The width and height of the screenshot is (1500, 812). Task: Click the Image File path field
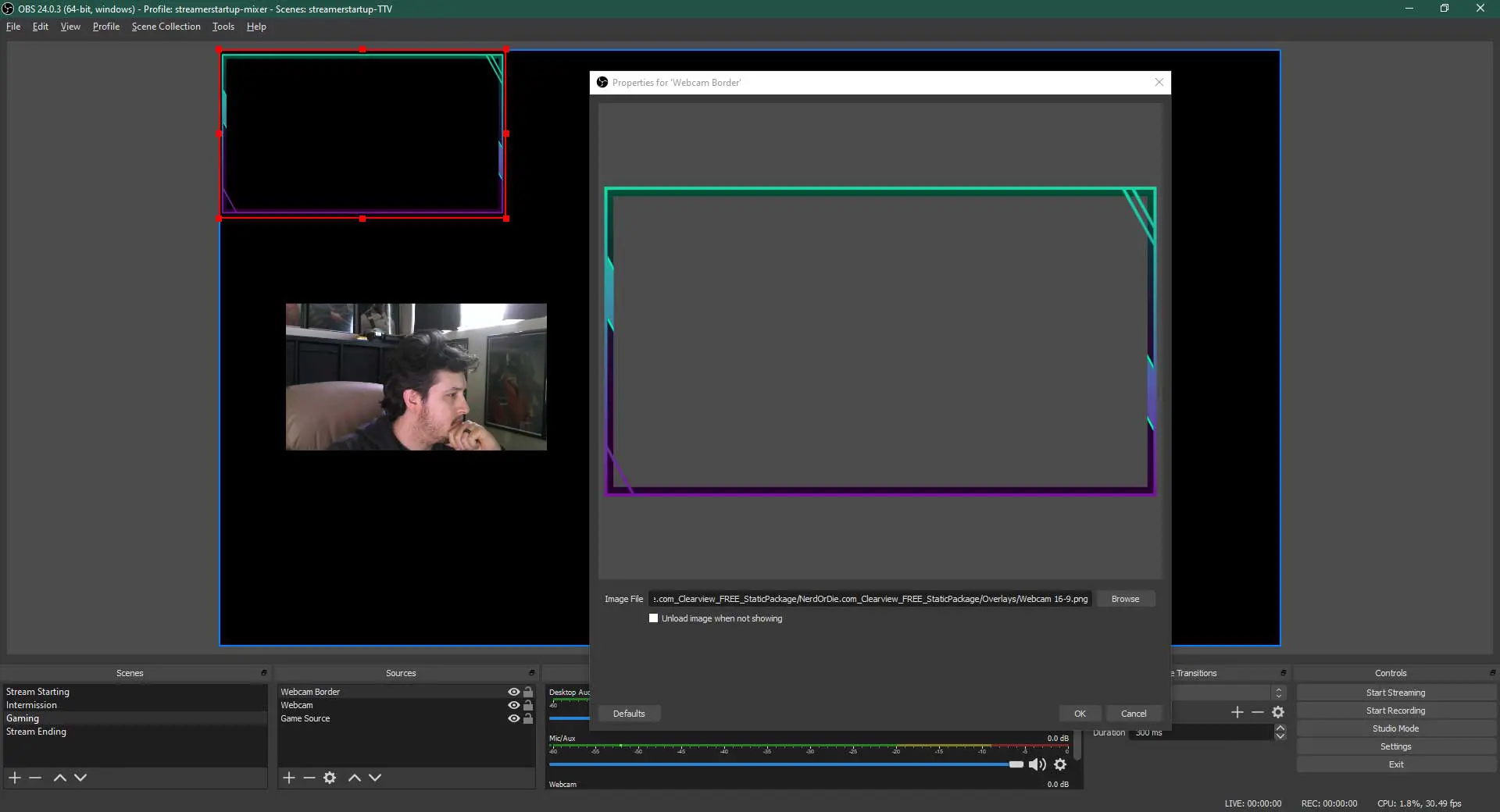(870, 599)
